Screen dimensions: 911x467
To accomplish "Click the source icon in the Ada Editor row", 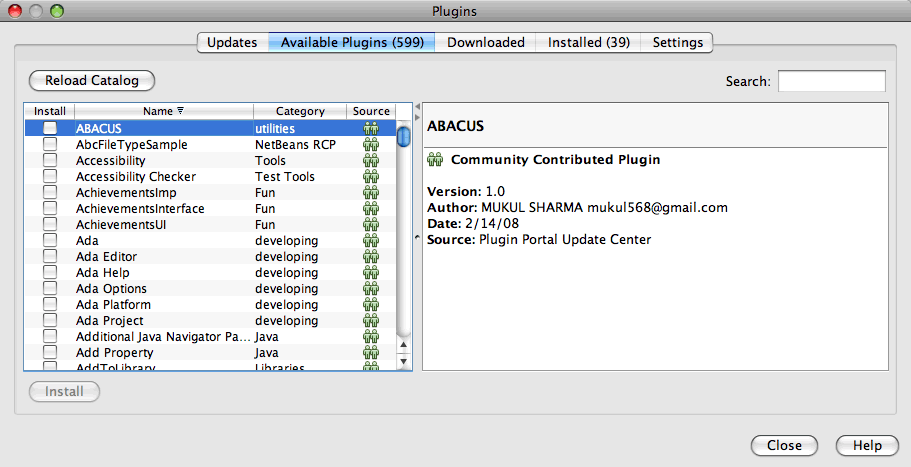I will pyautogui.click(x=371, y=257).
